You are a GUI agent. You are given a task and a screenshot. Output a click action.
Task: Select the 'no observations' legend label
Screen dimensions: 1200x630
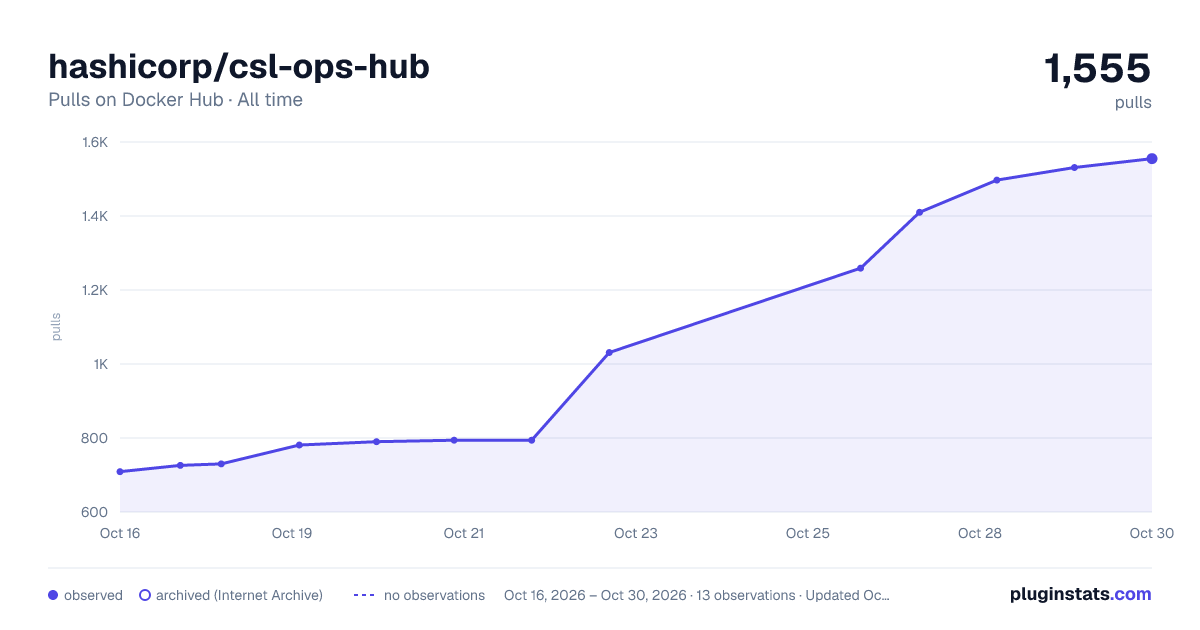[x=434, y=595]
